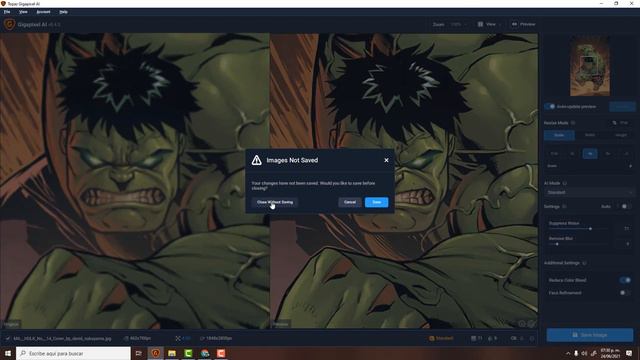The width and height of the screenshot is (640, 360).
Task: Click the Additional Settings info icon
Action: (x=584, y=263)
